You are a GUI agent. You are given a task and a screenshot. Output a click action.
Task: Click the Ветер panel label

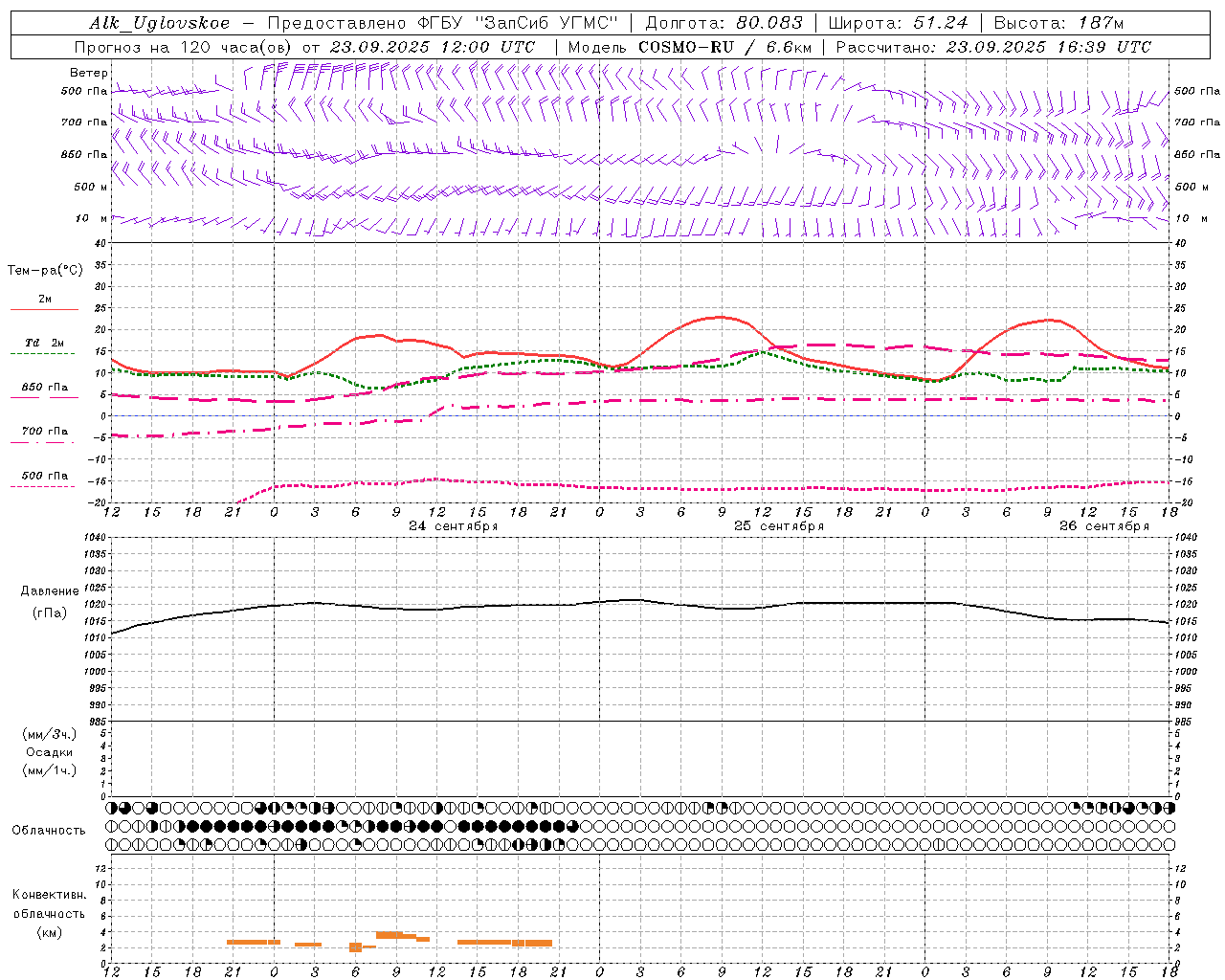(x=89, y=73)
